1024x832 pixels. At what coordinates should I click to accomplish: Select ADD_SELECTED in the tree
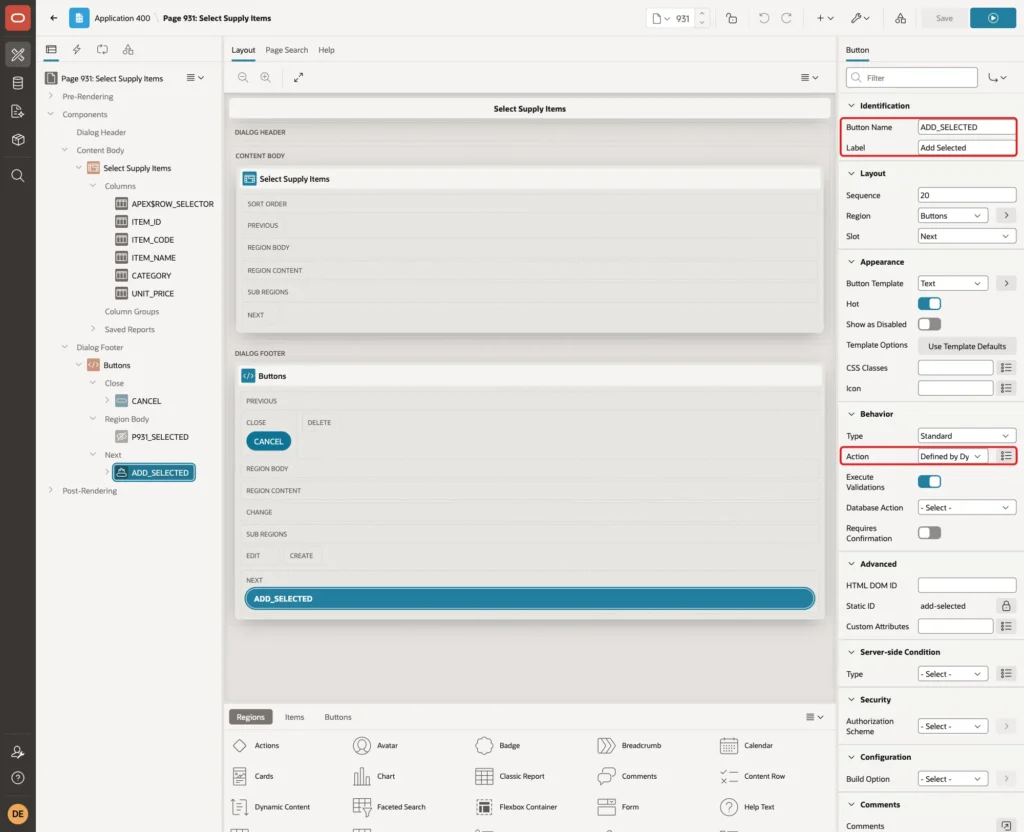pyautogui.click(x=153, y=473)
